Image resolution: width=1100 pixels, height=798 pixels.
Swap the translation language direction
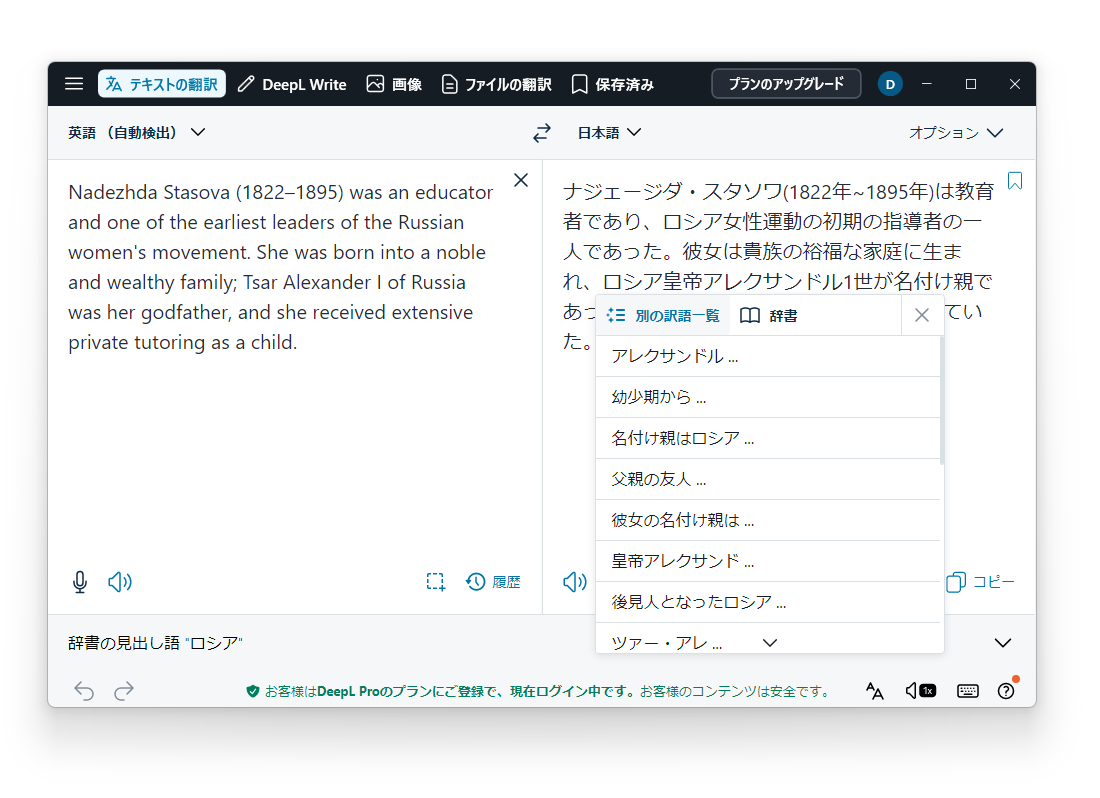541,132
